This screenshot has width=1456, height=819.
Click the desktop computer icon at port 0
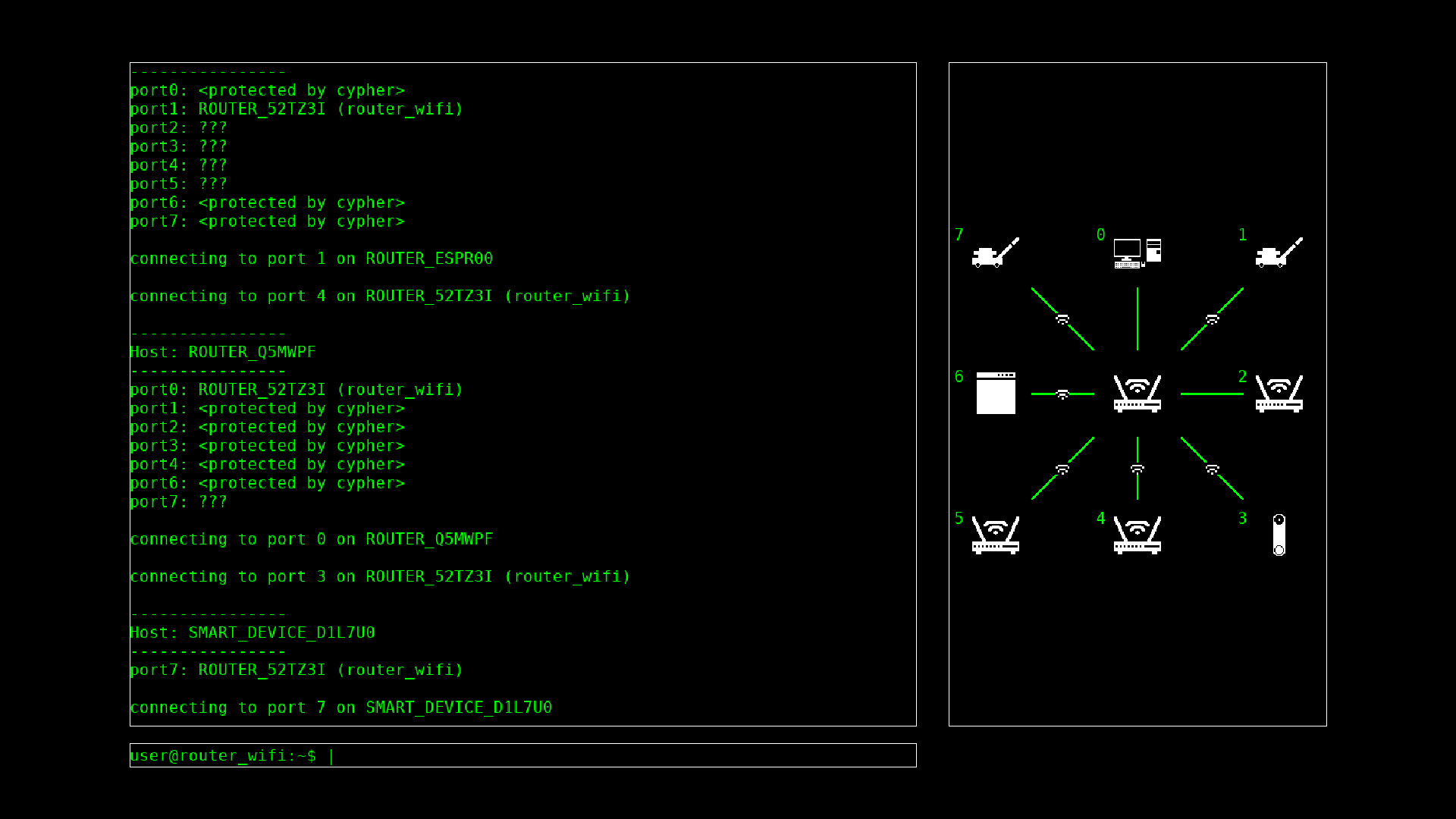point(1137,253)
